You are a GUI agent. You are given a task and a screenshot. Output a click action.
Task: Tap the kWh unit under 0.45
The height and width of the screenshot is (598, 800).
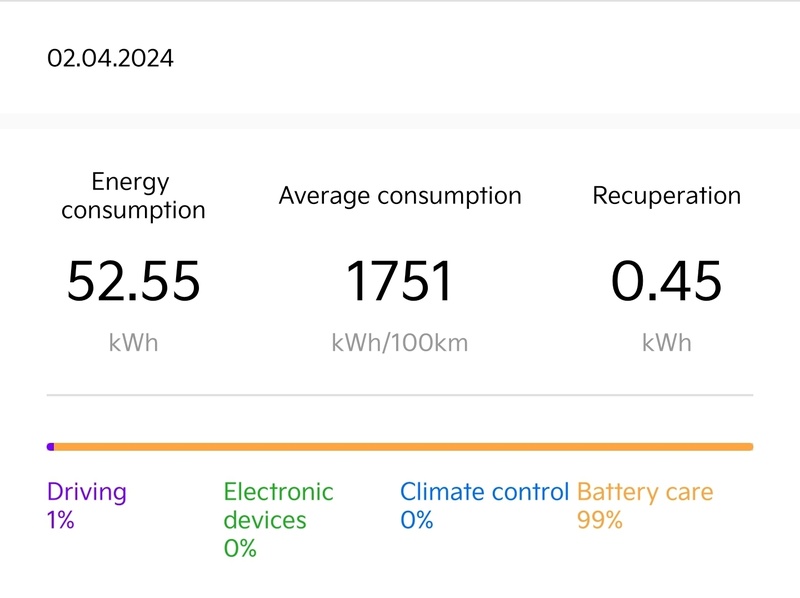[667, 343]
